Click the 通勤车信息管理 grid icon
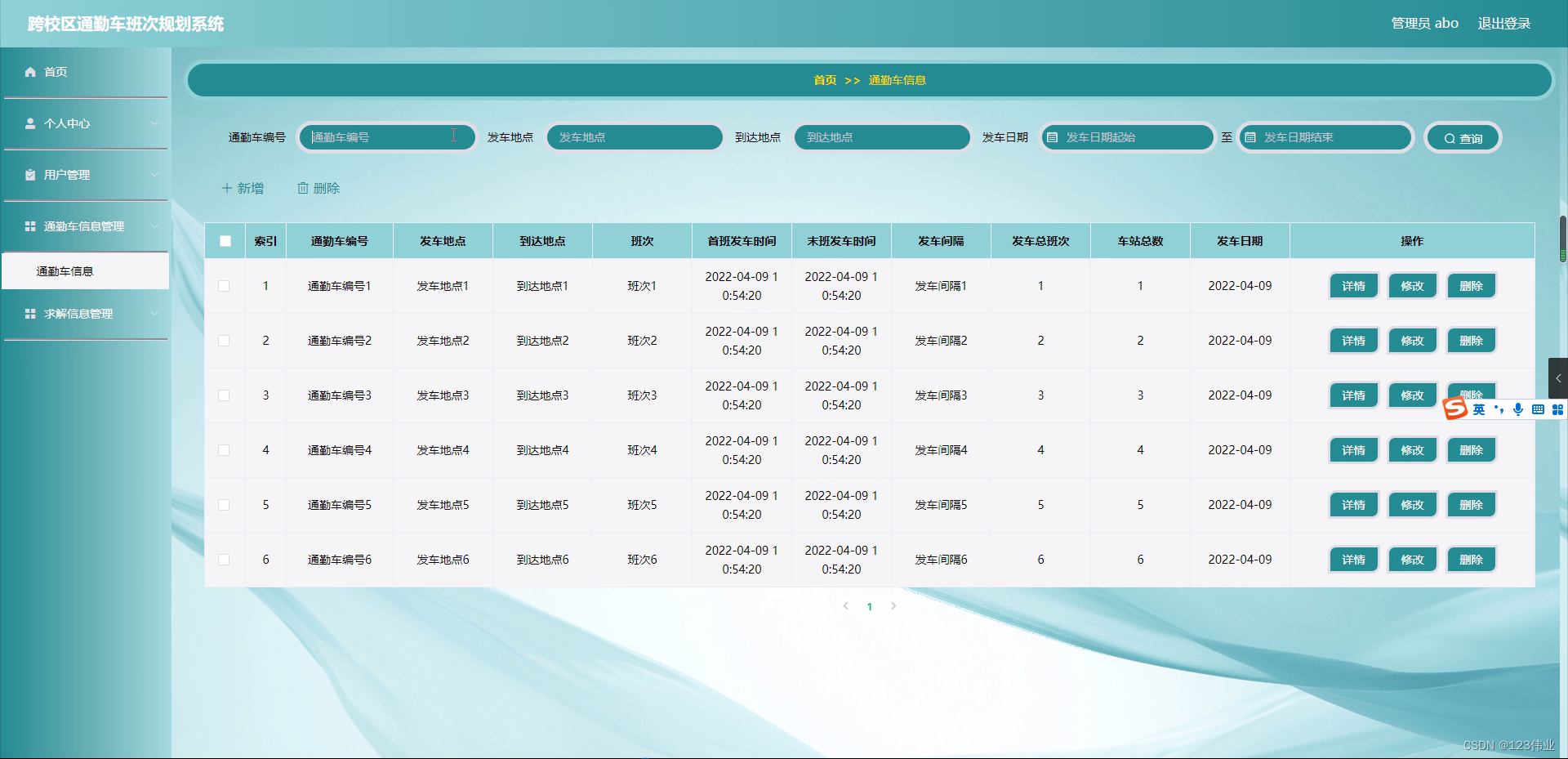This screenshot has width=1568, height=759. click(29, 226)
